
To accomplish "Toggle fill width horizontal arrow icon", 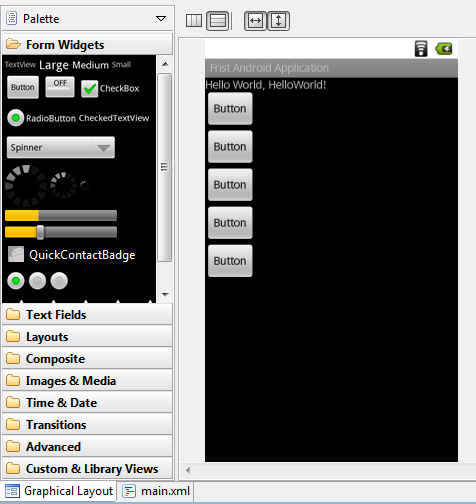I will point(255,21).
